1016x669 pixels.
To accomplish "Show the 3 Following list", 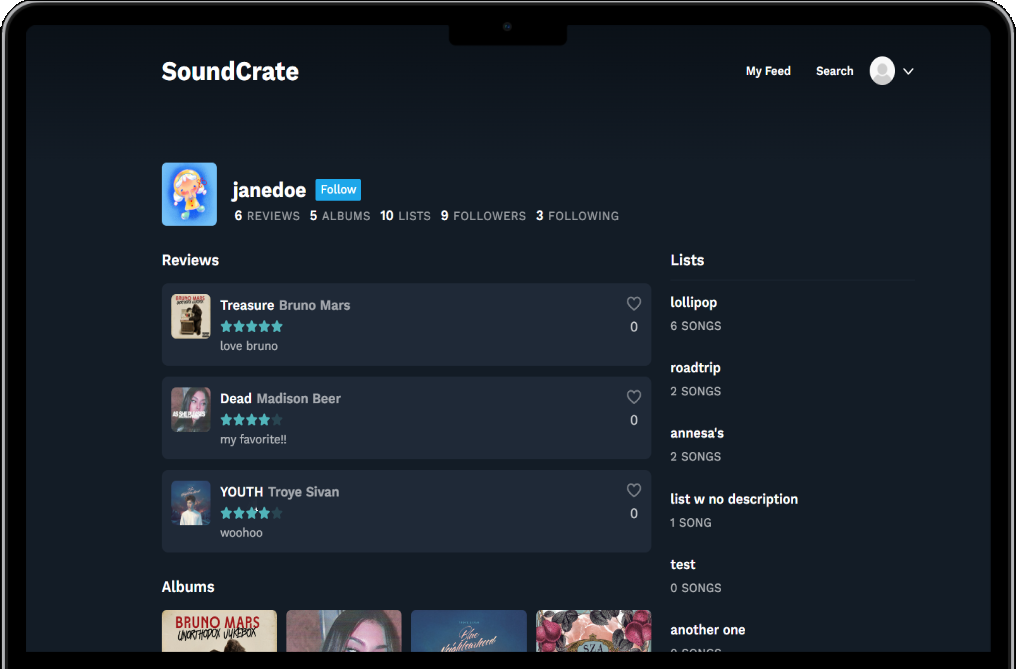I will 577,216.
